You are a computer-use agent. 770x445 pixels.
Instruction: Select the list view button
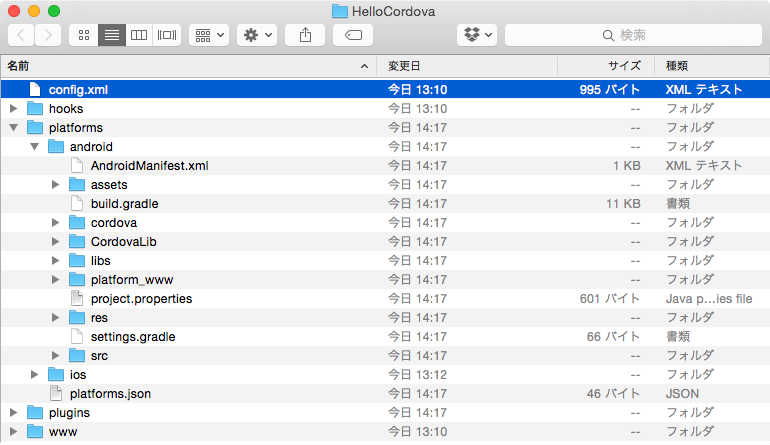coord(111,35)
